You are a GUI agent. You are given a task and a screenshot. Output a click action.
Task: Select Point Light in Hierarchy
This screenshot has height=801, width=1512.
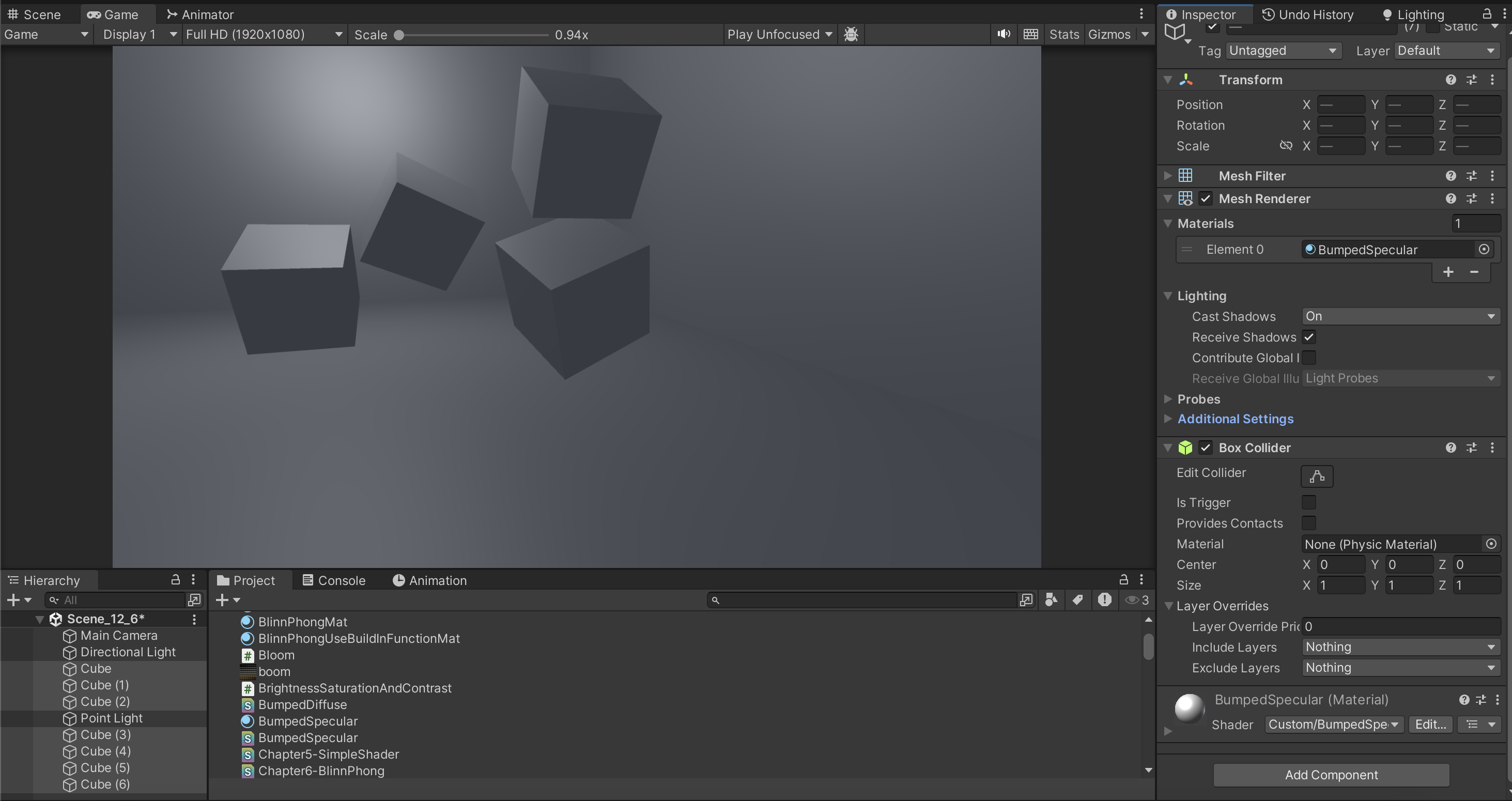tap(112, 718)
